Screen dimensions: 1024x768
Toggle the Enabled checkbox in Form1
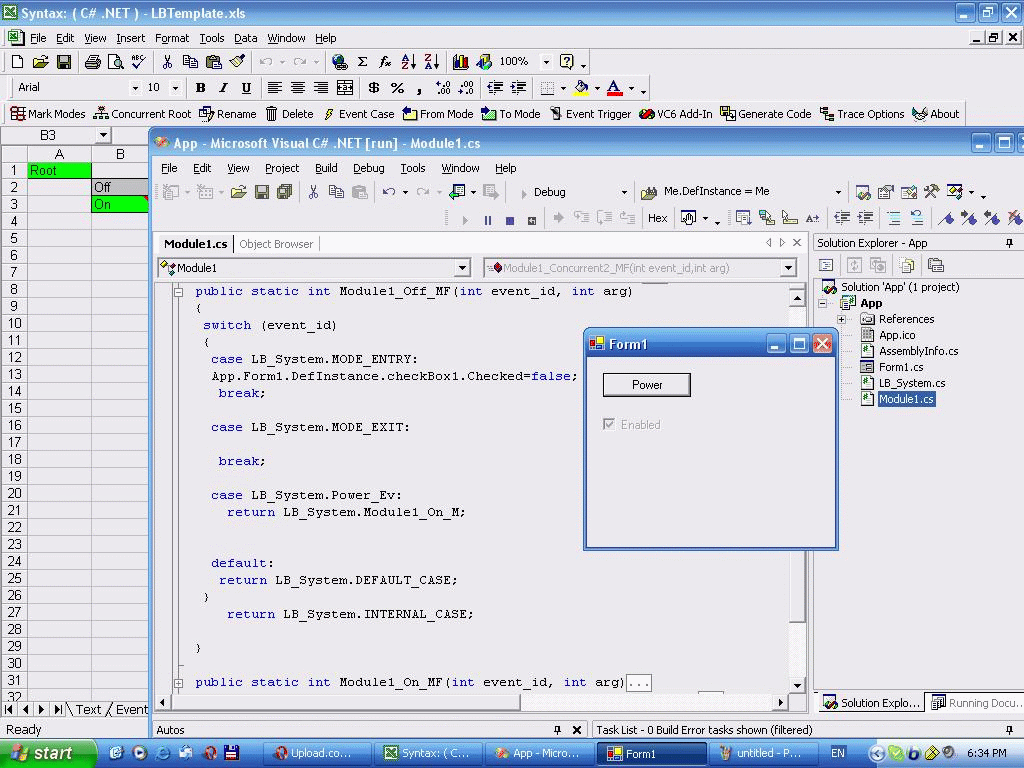[x=609, y=424]
